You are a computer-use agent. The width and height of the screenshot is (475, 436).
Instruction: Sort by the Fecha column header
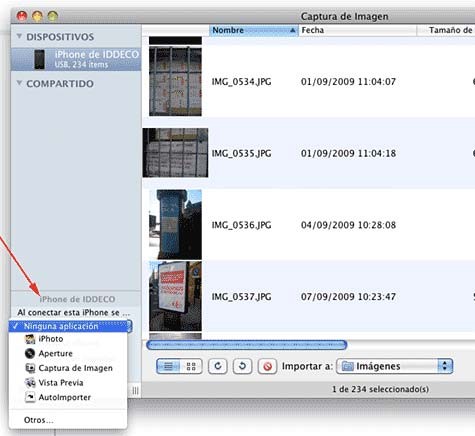click(x=357, y=30)
